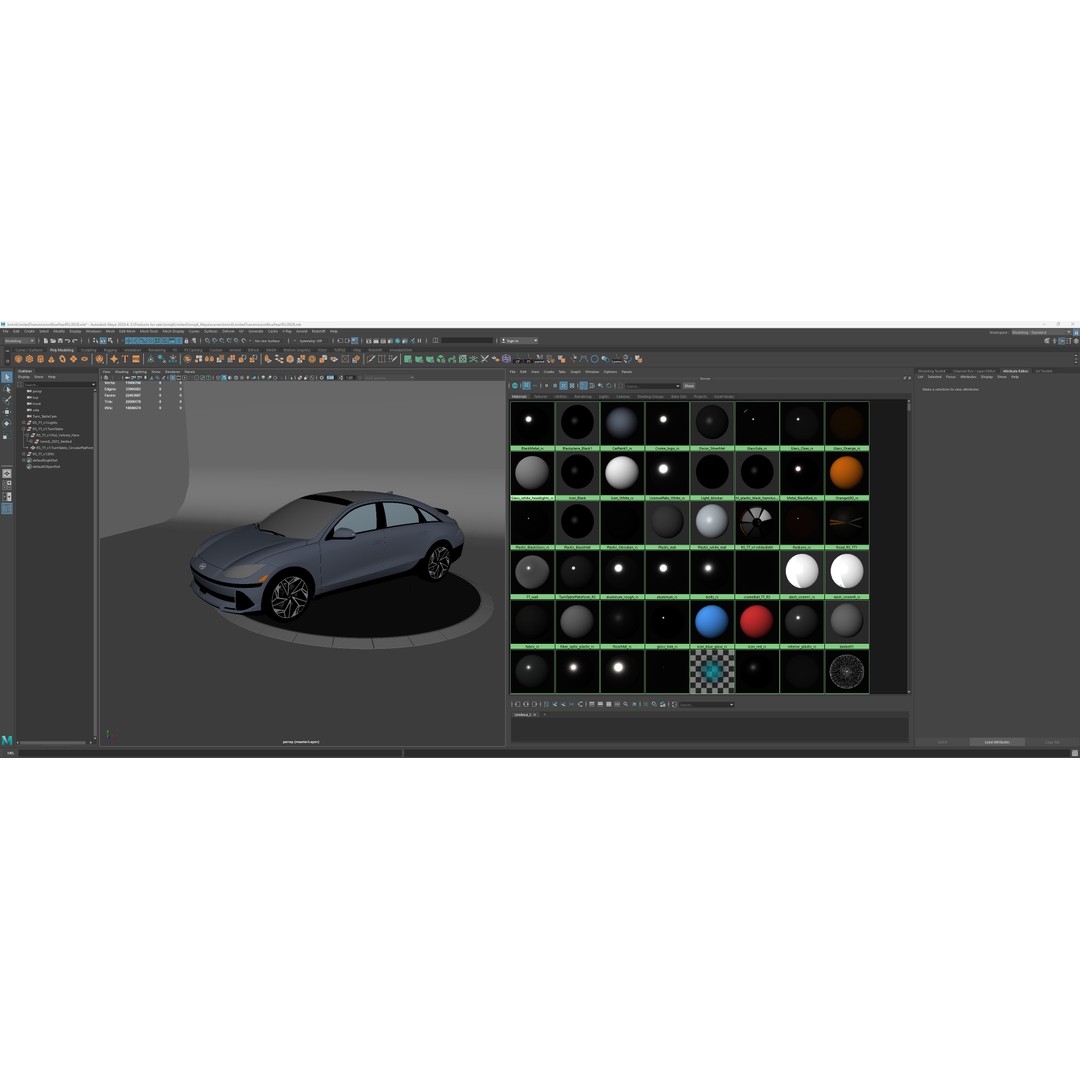Toggle Attribute Editor icon in top-right corner
Image resolution: width=1080 pixels, height=1080 pixels.
click(x=1061, y=341)
